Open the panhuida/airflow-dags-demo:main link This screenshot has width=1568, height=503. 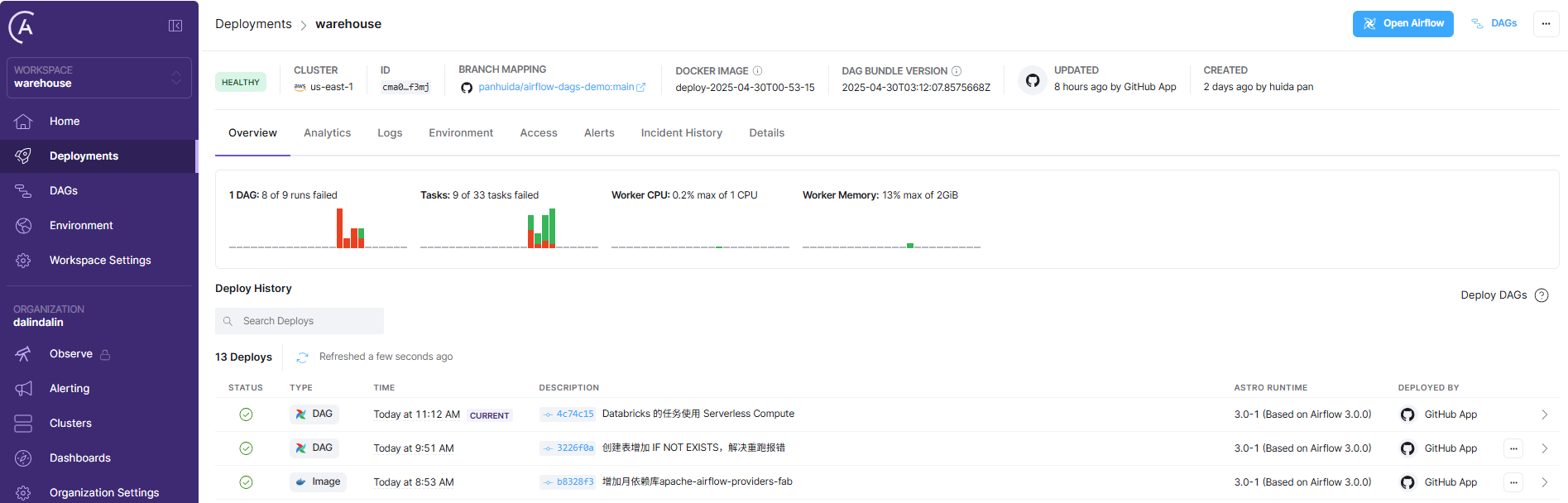pyautogui.click(x=562, y=87)
